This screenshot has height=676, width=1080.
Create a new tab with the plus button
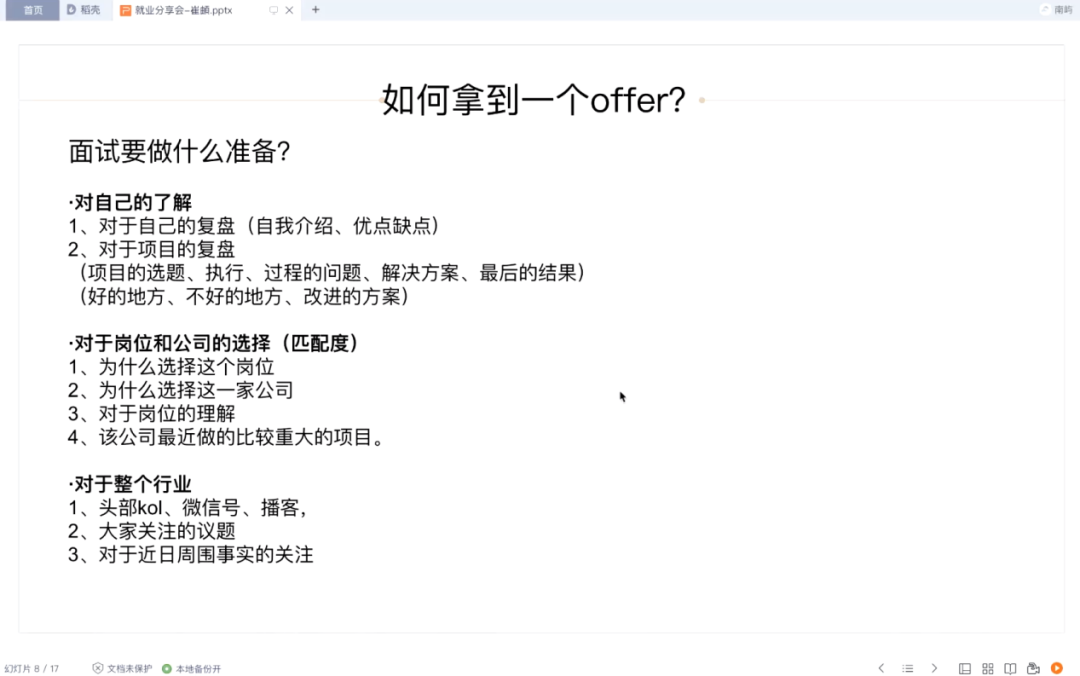coord(315,9)
